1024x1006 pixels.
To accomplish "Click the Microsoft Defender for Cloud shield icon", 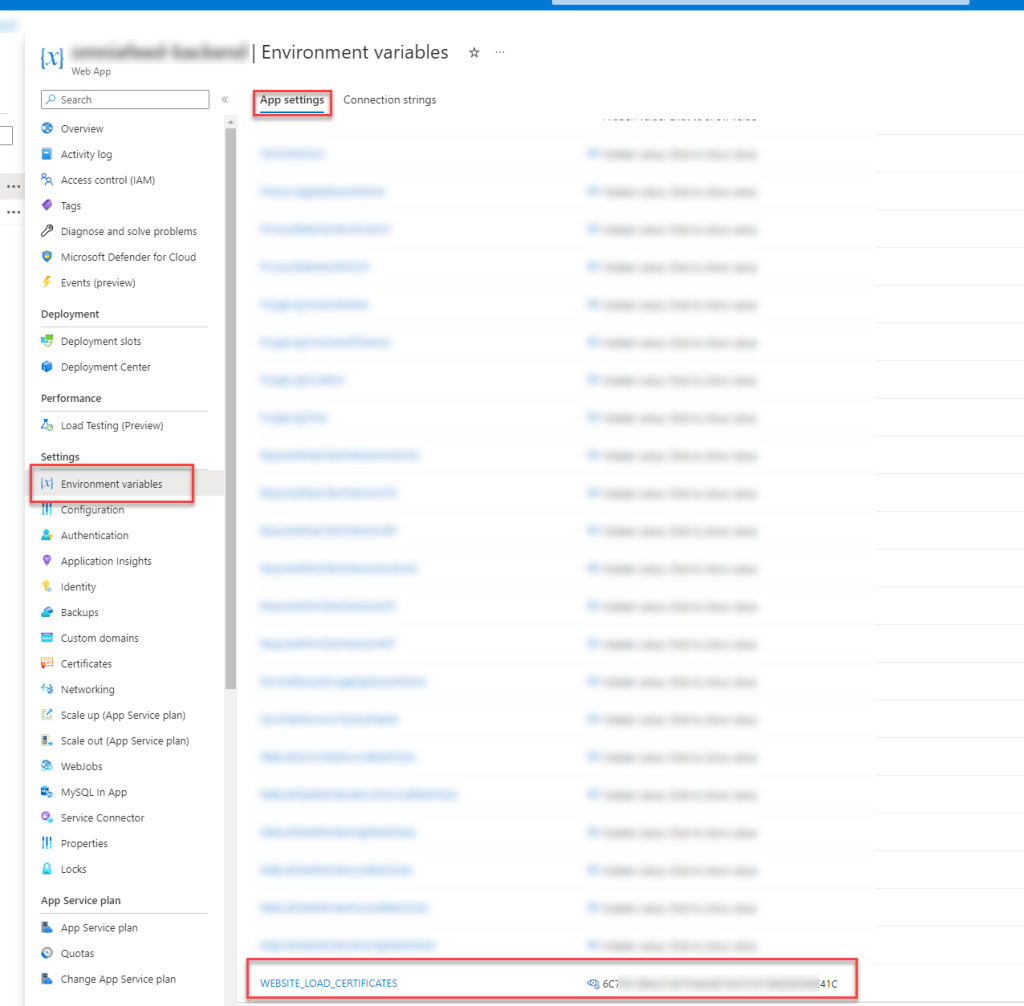I will tap(47, 257).
